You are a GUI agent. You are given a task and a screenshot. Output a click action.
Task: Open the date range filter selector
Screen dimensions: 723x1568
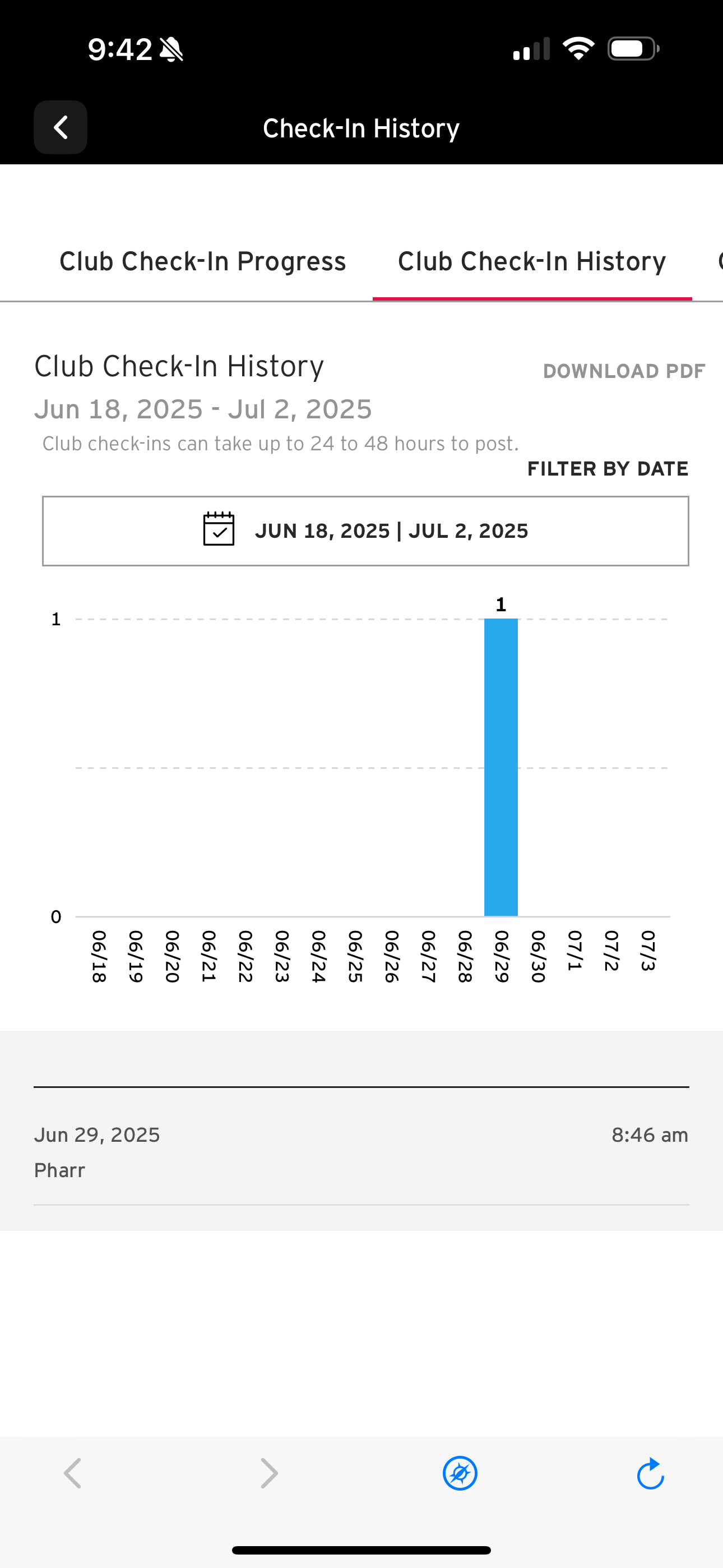tap(365, 531)
